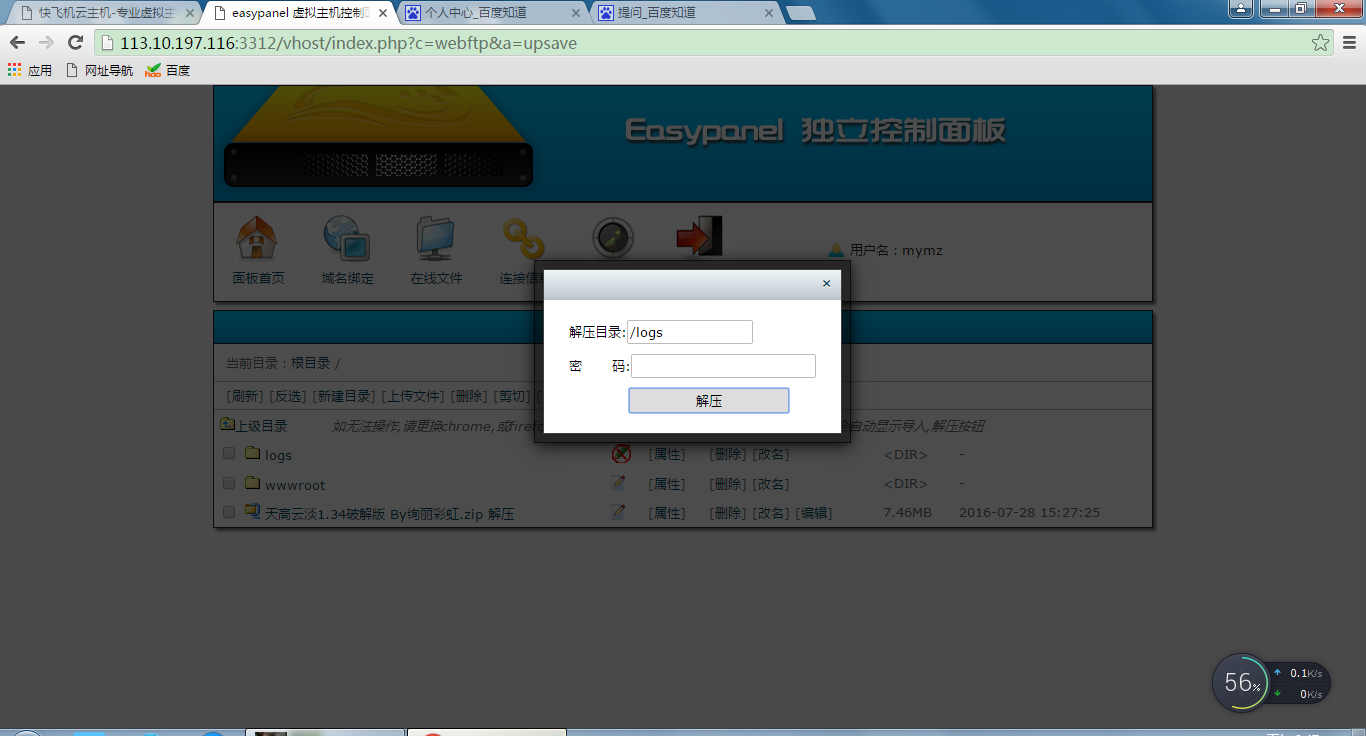Click the red arrow logout door icon

[699, 236]
